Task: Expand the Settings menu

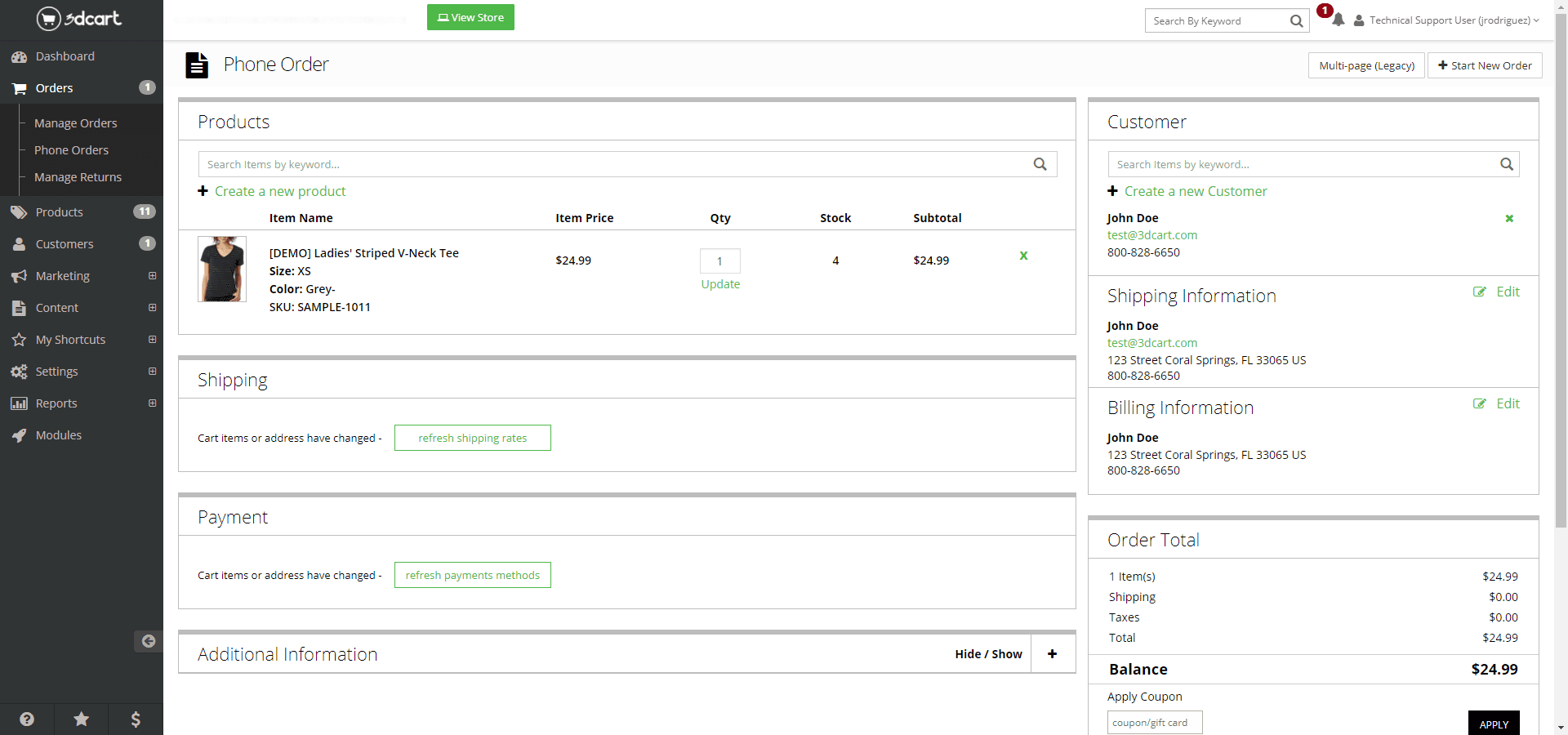Action: point(152,372)
